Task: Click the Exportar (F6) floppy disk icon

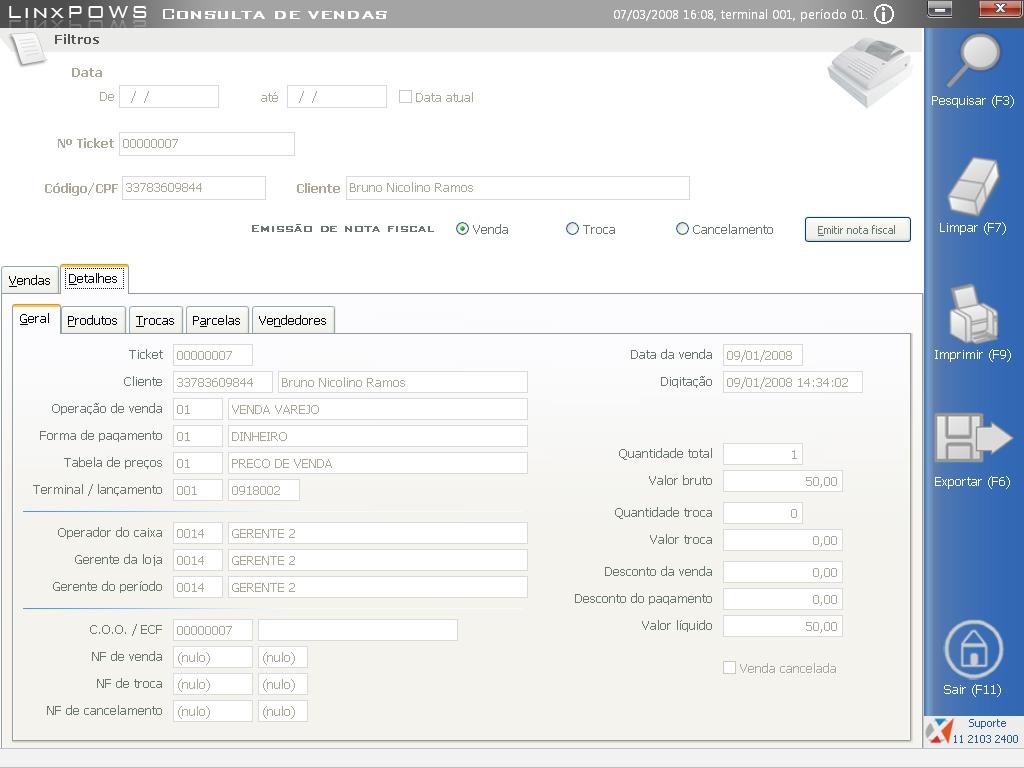Action: click(973, 438)
